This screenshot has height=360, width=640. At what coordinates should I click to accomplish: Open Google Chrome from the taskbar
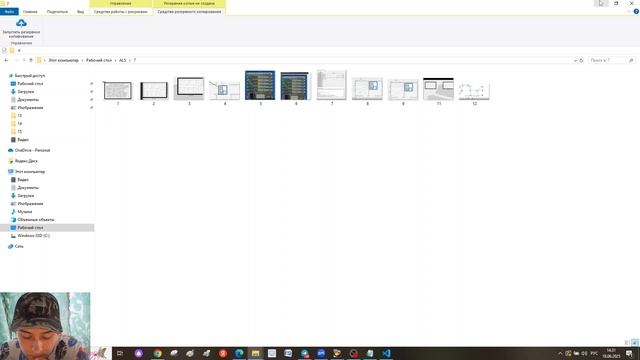click(x=158, y=353)
